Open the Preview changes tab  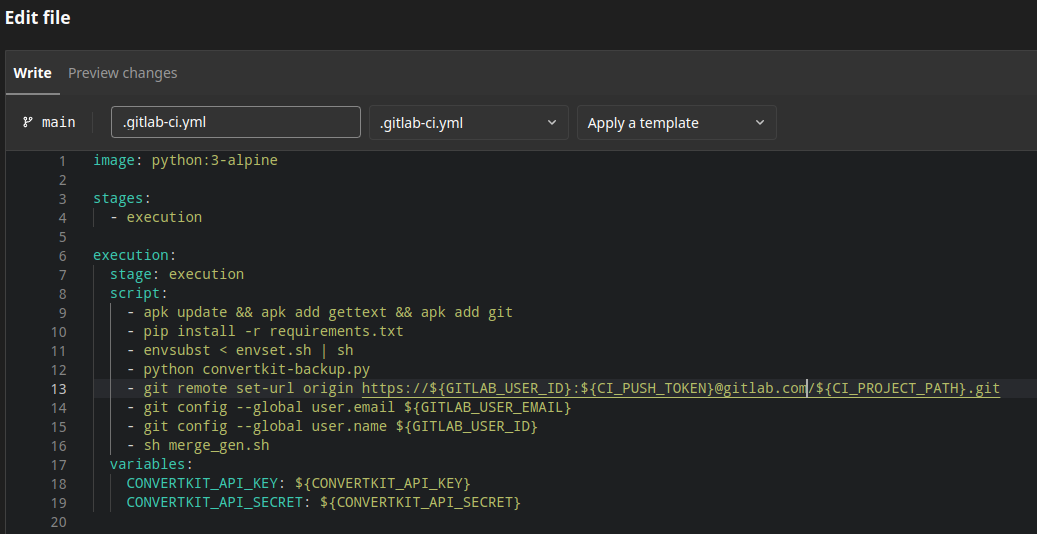tap(122, 73)
